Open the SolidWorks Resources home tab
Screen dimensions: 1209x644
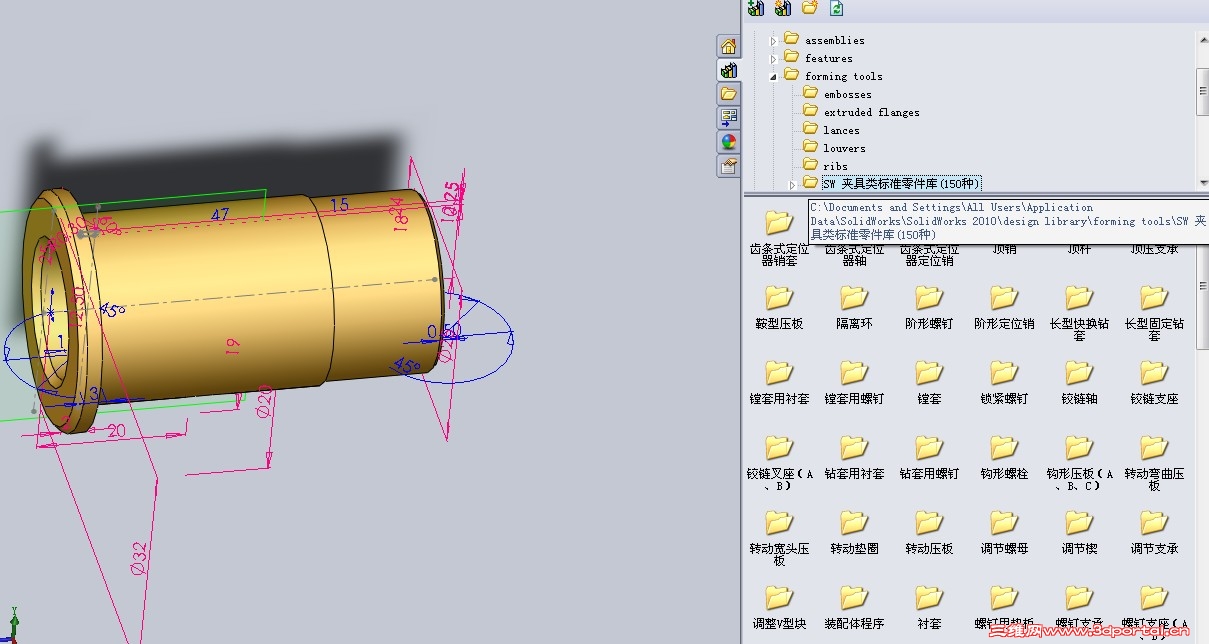pos(729,46)
